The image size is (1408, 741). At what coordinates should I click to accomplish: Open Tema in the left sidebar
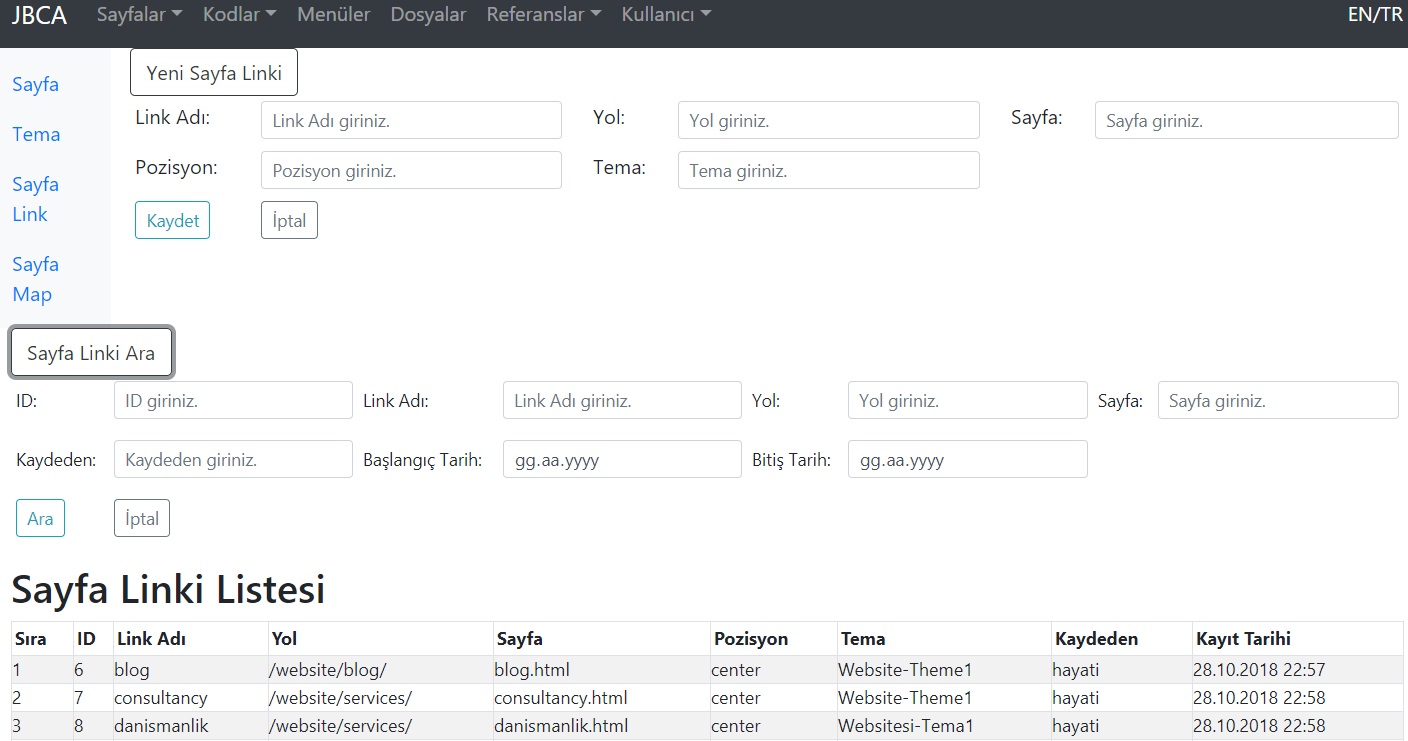click(36, 134)
